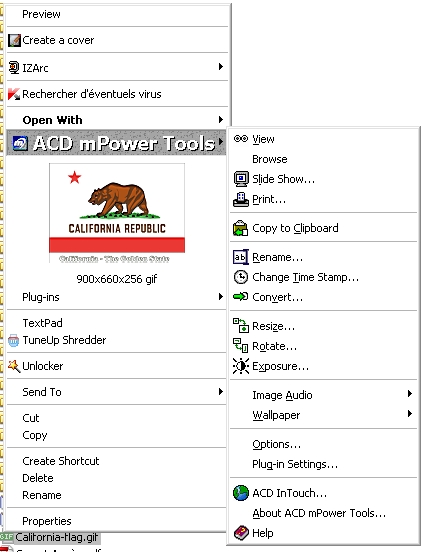Open About ACD mPower Tools...
This screenshot has width=427, height=552.
pos(323,513)
